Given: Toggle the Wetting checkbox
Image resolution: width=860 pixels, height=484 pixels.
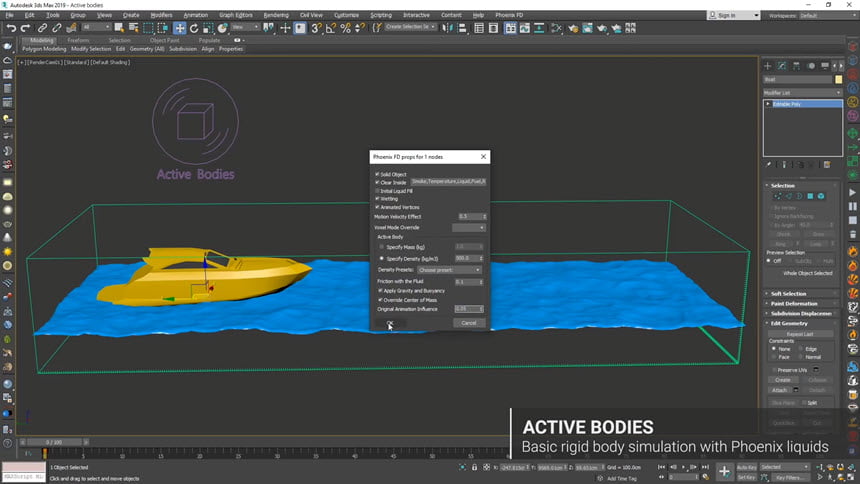Looking at the screenshot, I should 377,199.
